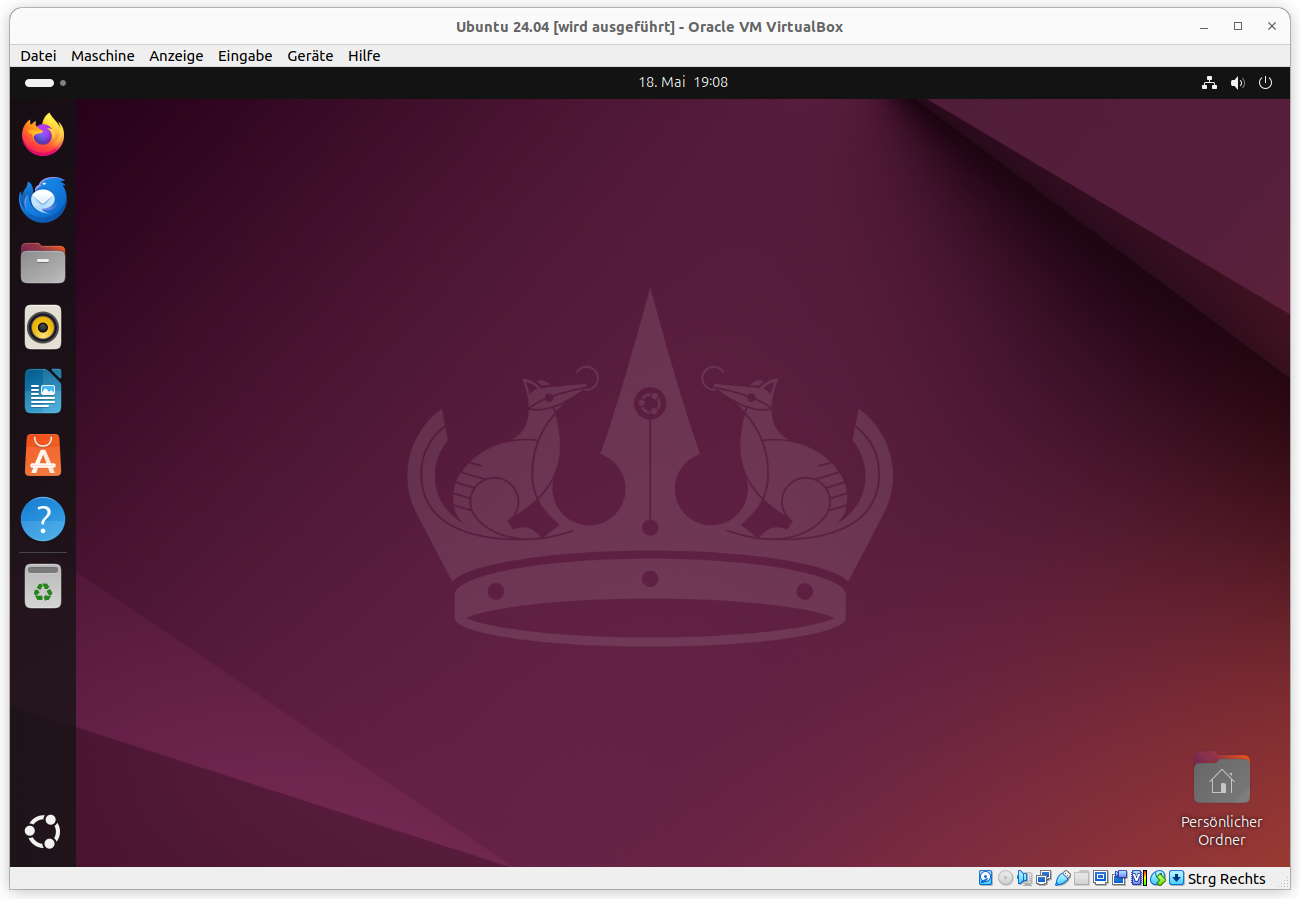Open LibreOffice Writer from the dock
1300x899 pixels.
click(42, 391)
